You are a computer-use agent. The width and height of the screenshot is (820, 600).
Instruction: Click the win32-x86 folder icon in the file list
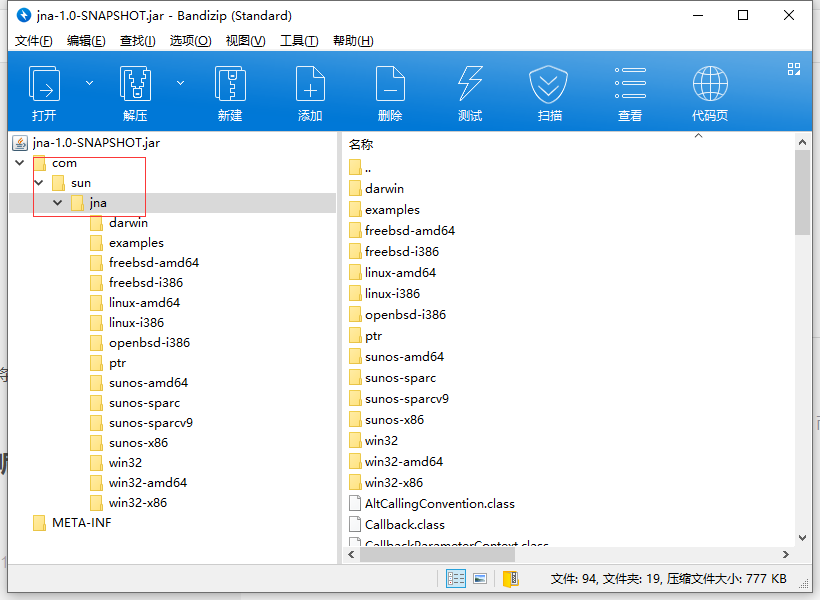pyautogui.click(x=355, y=482)
